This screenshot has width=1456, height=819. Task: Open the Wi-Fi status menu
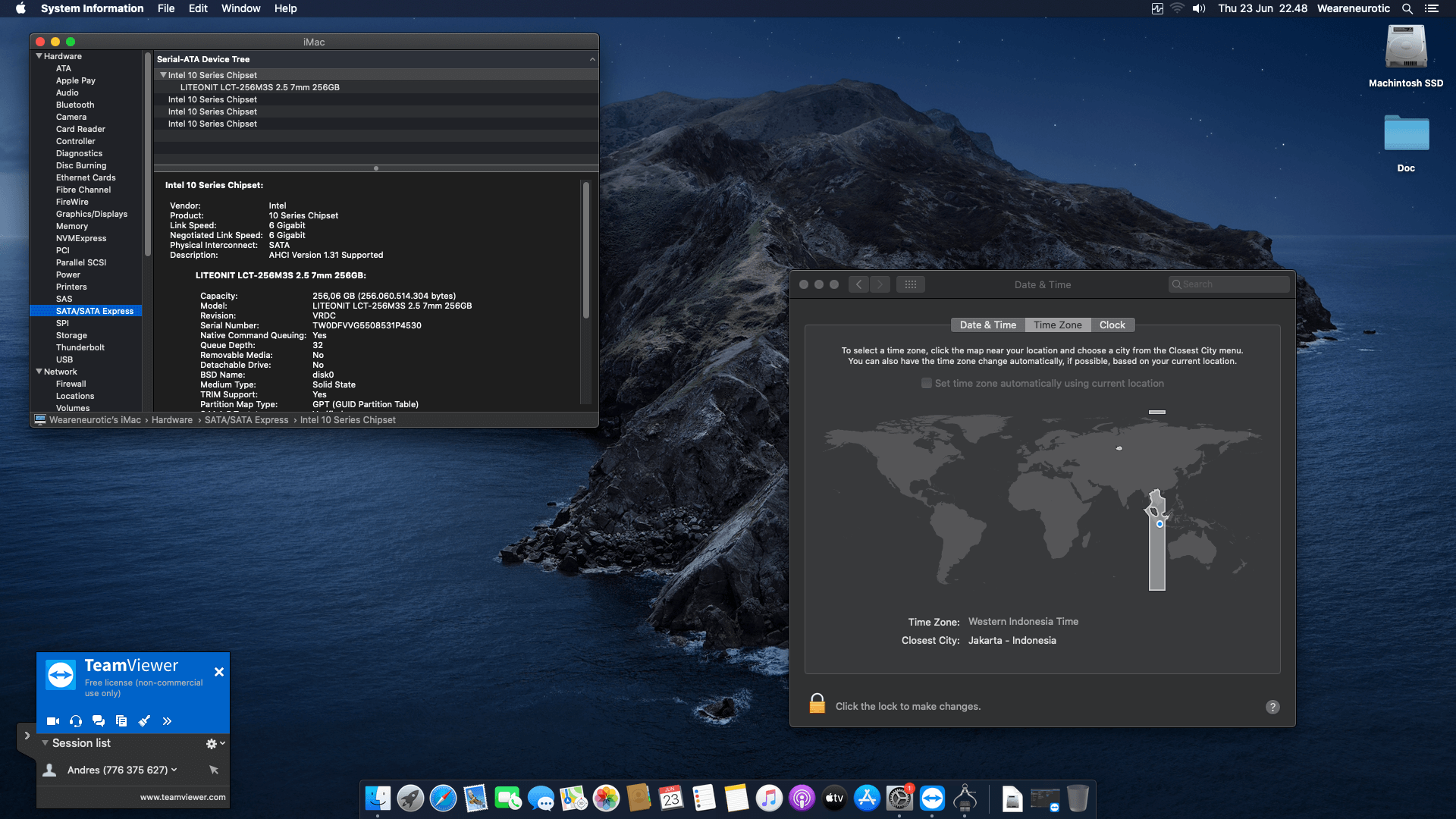(1177, 8)
